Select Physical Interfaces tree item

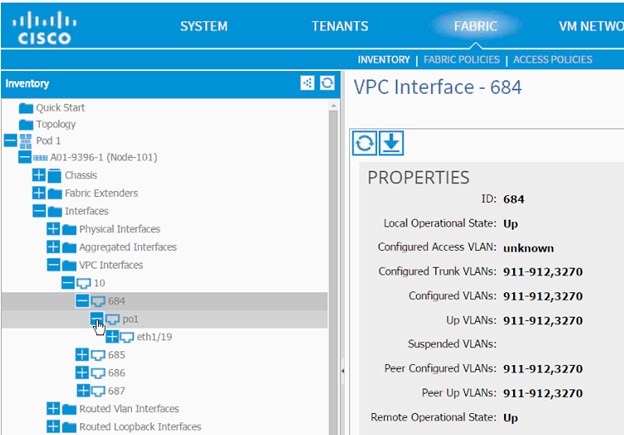coord(119,229)
